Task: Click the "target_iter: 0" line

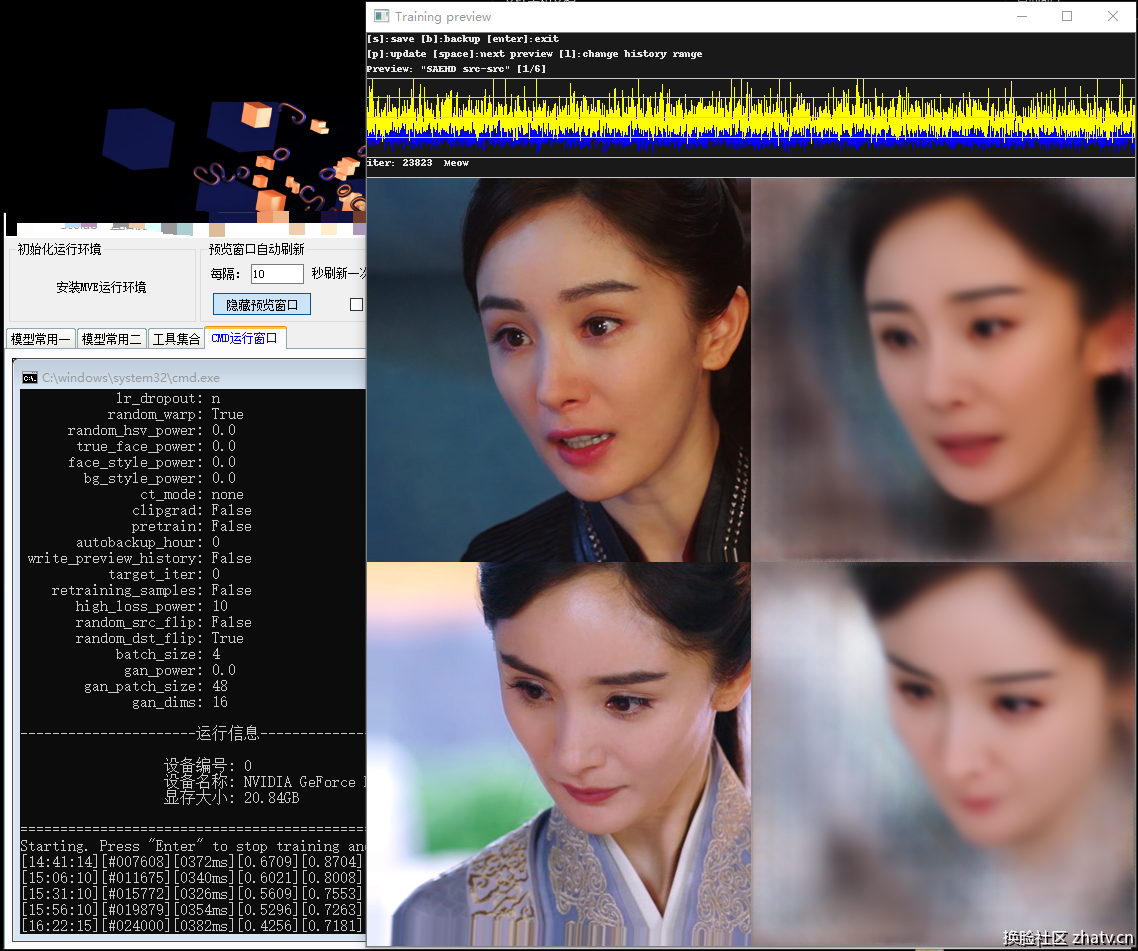Action: [164, 574]
